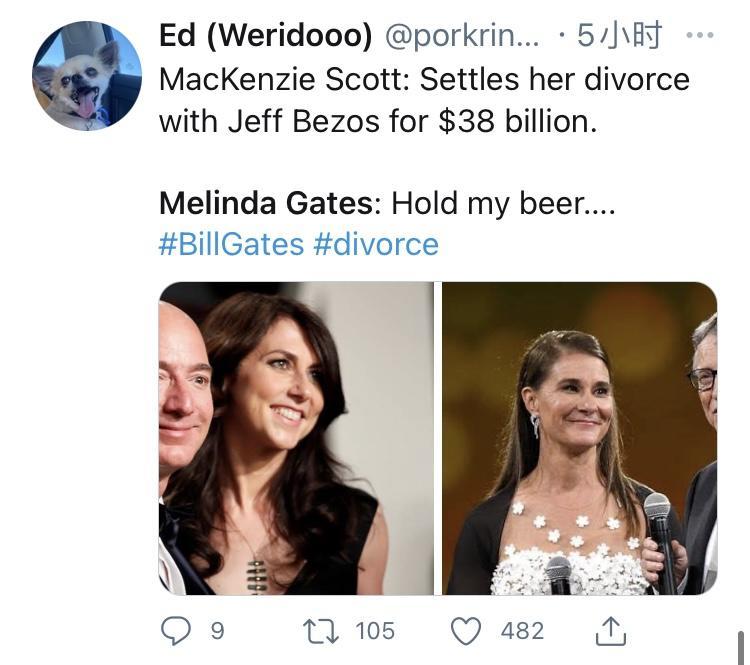Follow the #divorce hashtag link
The width and height of the screenshot is (750, 665).
[x=376, y=244]
